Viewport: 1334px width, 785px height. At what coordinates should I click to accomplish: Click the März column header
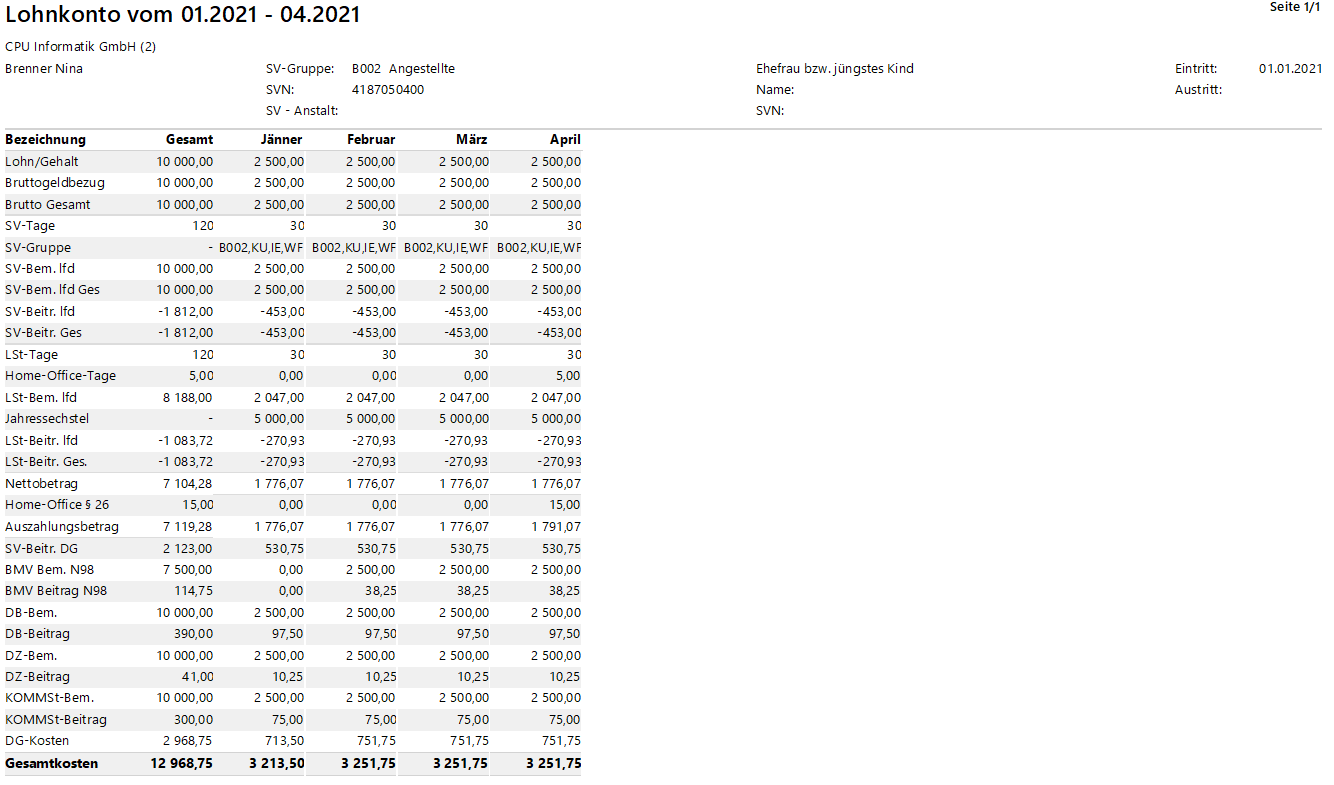471,140
